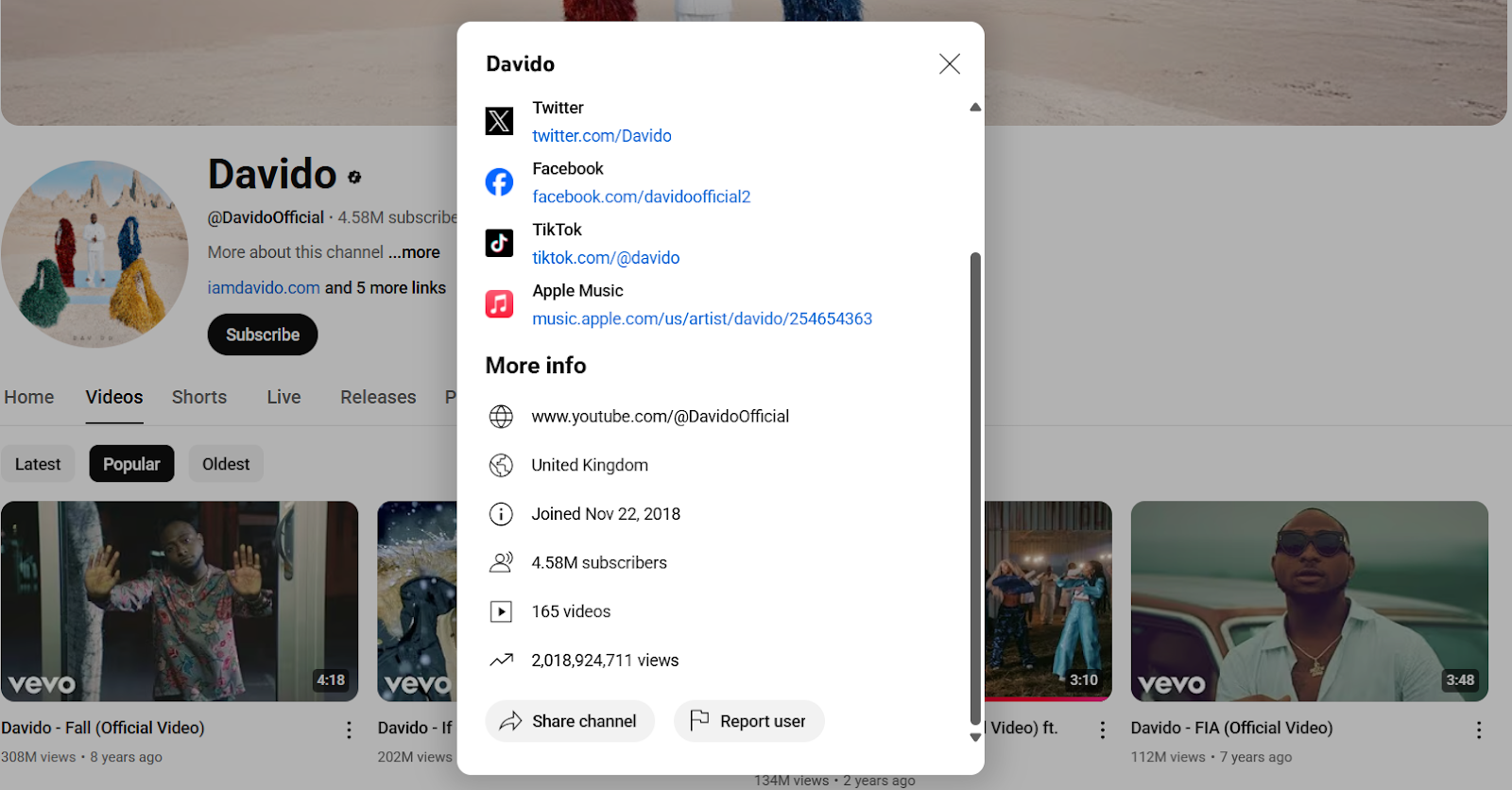The width and height of the screenshot is (1512, 790).
Task: Open the Releases tab
Action: coord(378,397)
